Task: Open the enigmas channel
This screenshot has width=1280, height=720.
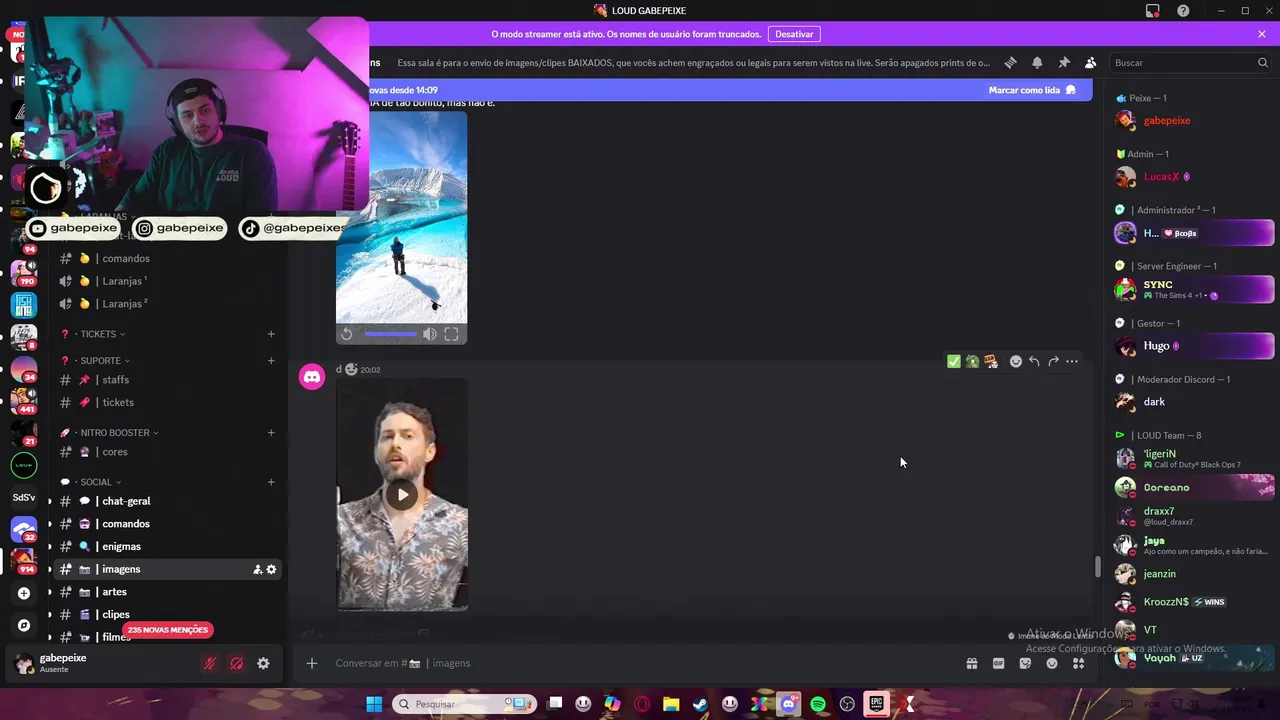Action: tap(167, 547)
